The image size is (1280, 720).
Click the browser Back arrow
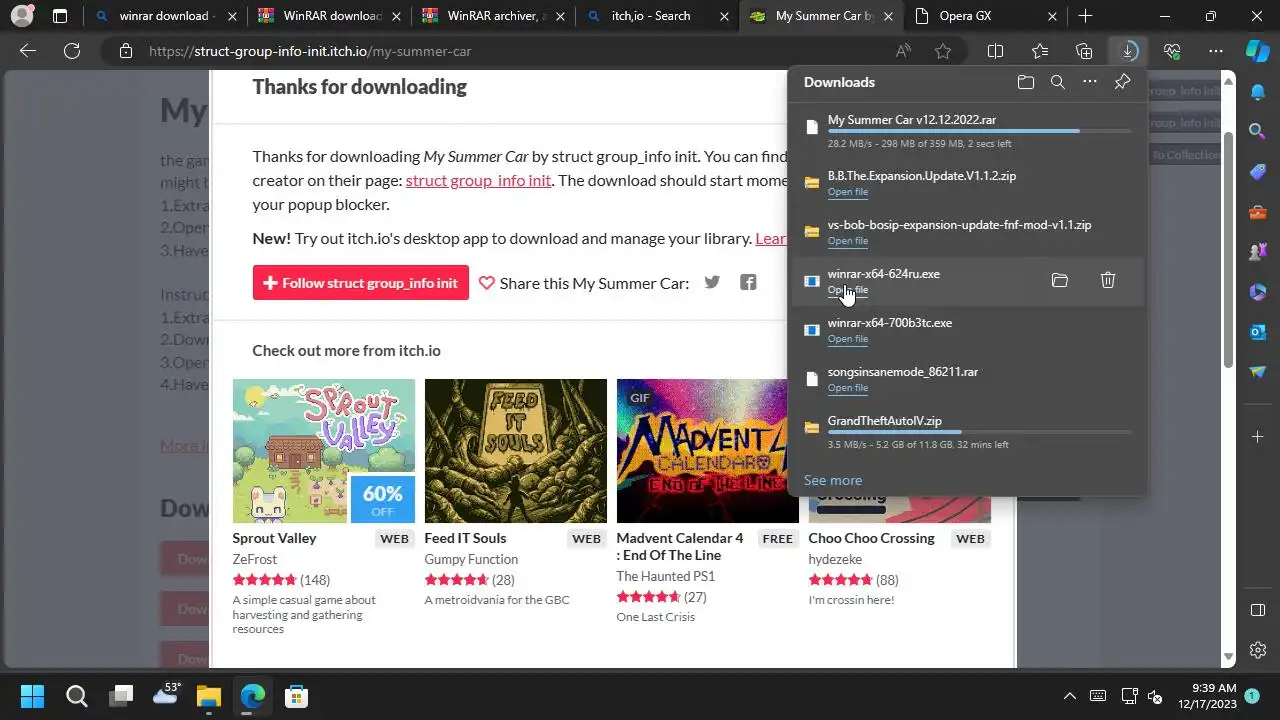(x=28, y=51)
